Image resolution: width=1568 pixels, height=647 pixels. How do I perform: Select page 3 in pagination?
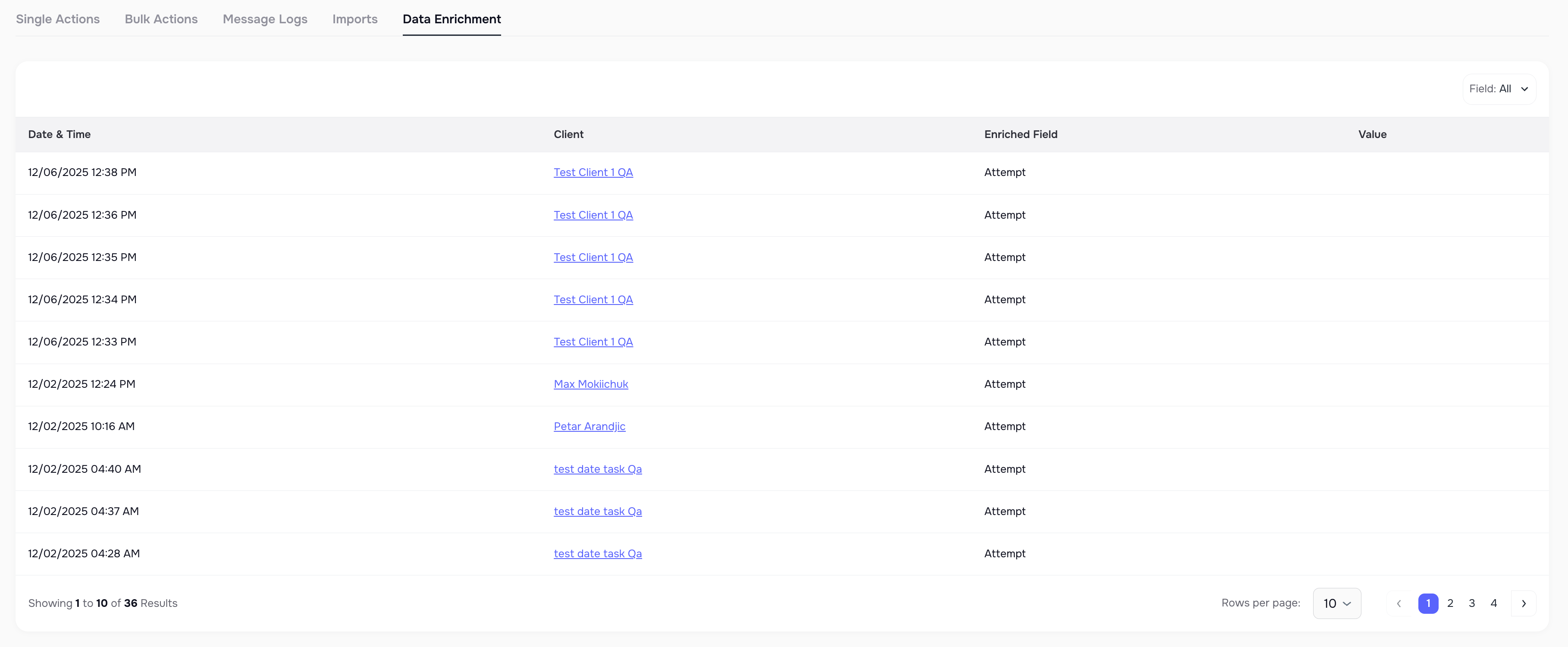point(1472,603)
